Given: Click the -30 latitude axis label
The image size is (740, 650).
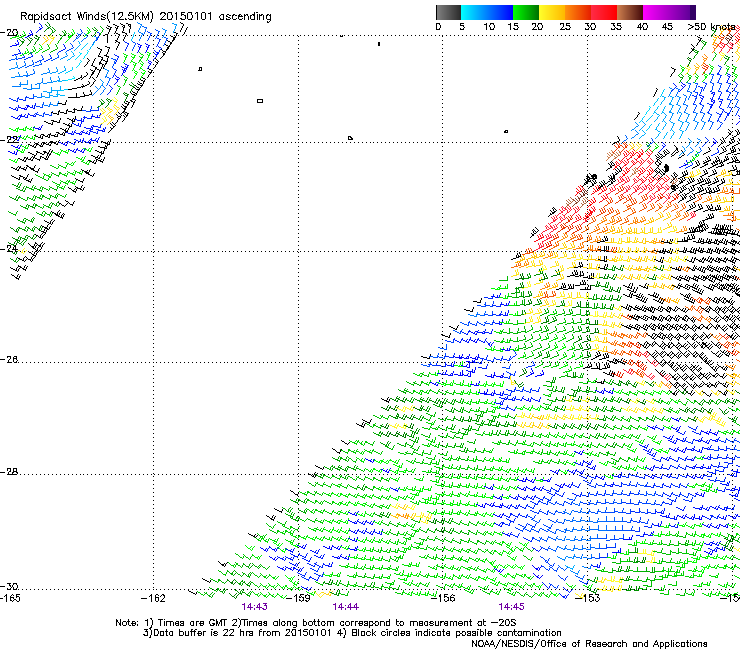Looking at the screenshot, I should coord(9,587).
